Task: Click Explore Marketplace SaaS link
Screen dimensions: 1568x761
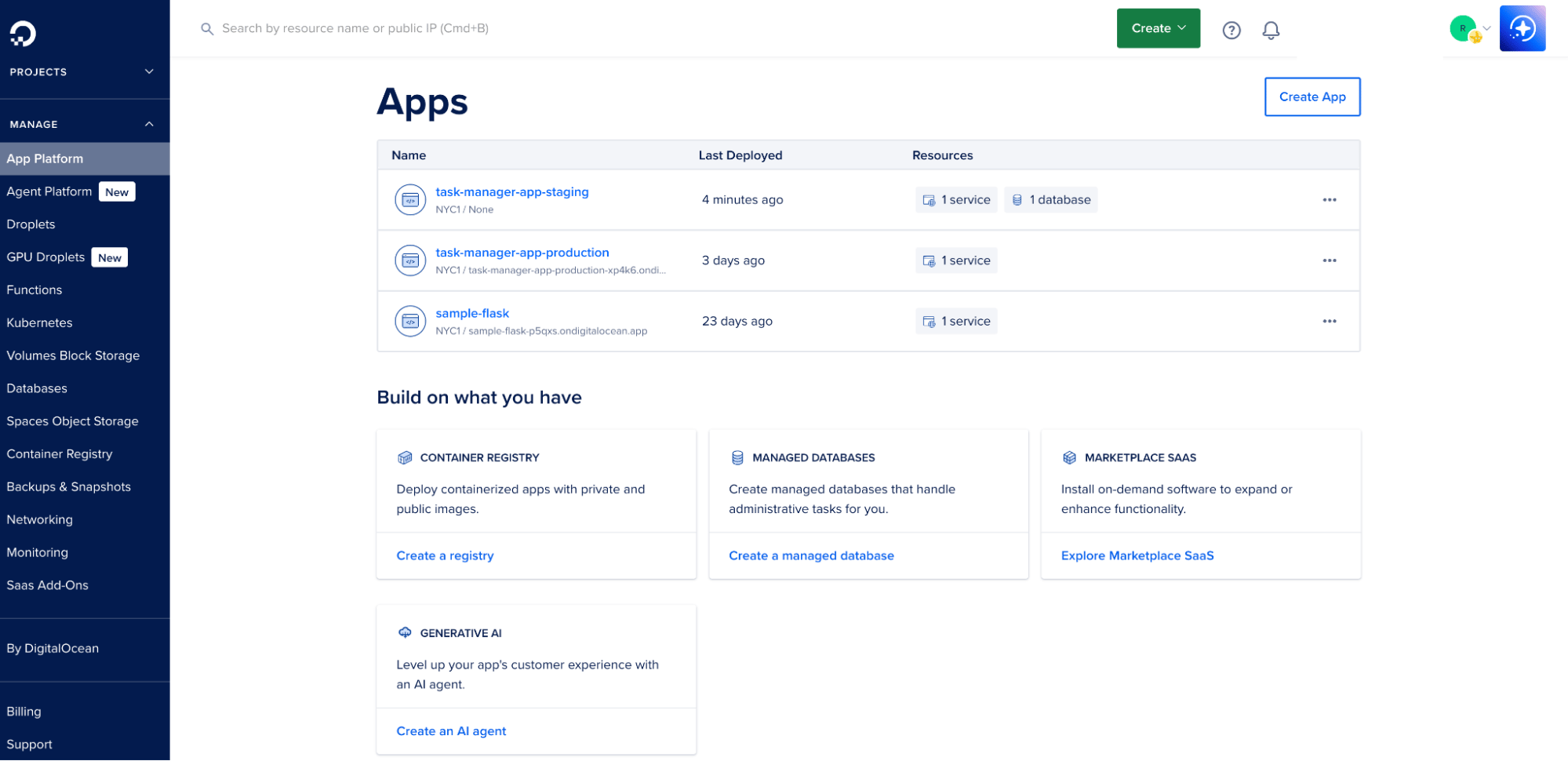Action: tap(1137, 555)
